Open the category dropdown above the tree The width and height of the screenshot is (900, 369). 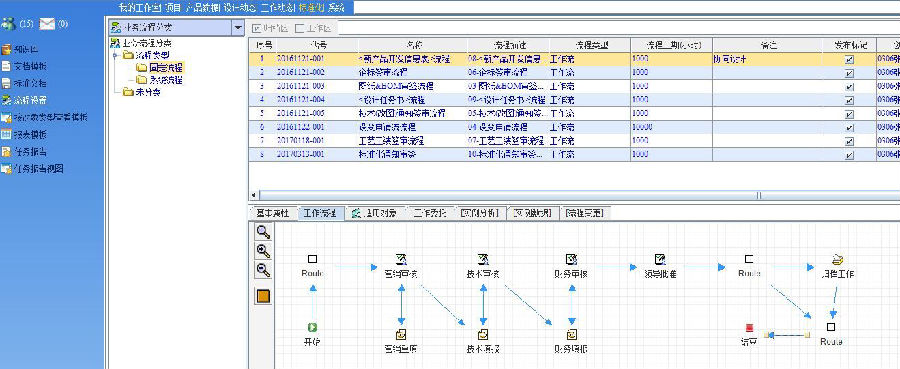tap(238, 27)
